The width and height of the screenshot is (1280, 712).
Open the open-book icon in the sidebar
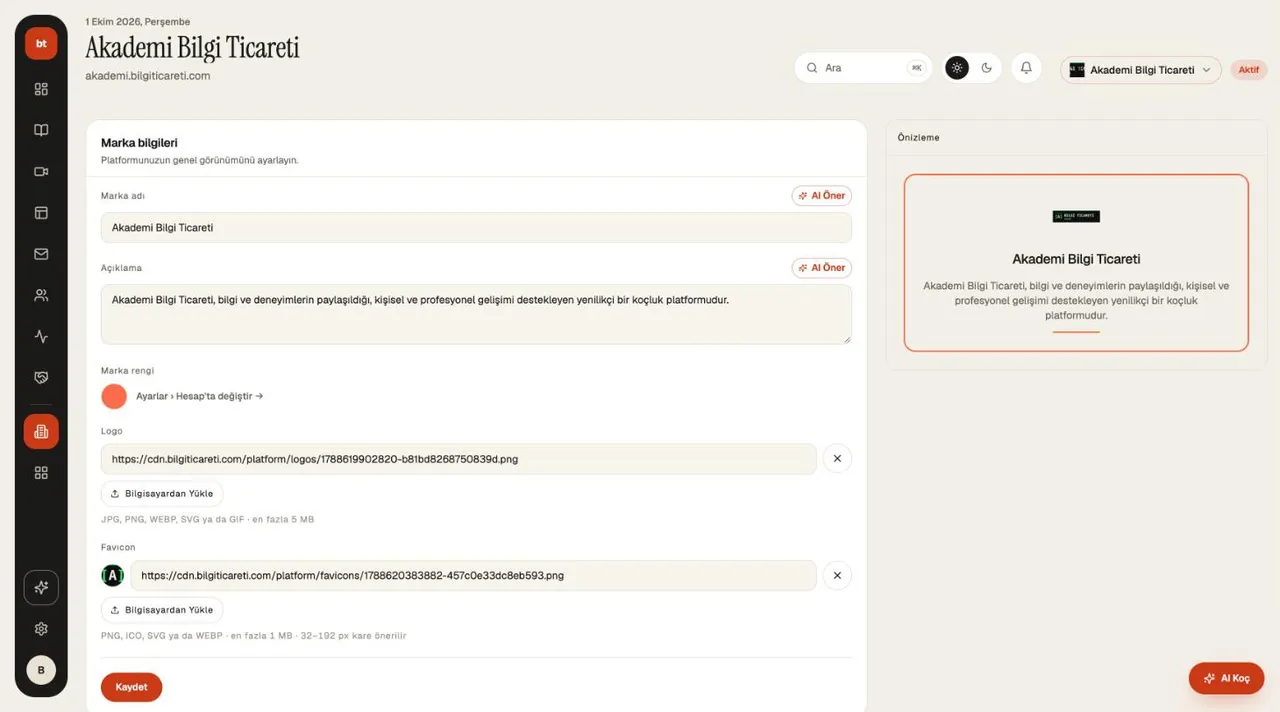[41, 130]
